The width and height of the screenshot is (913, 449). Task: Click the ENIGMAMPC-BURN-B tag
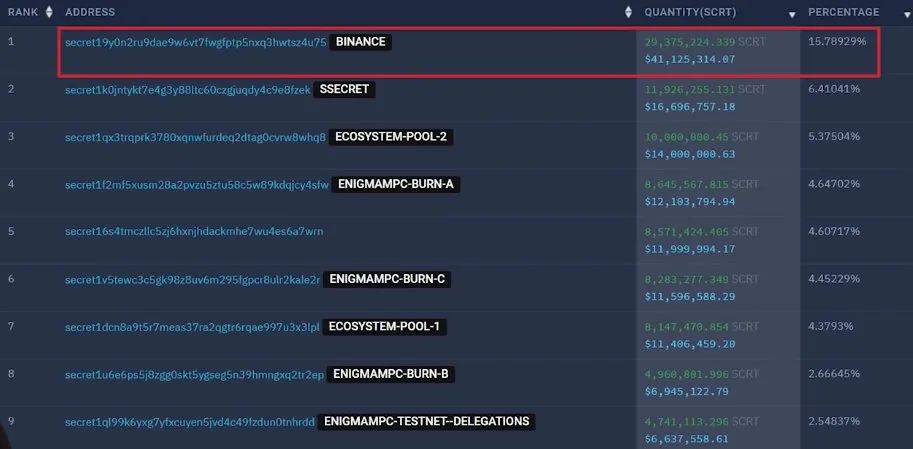391,374
